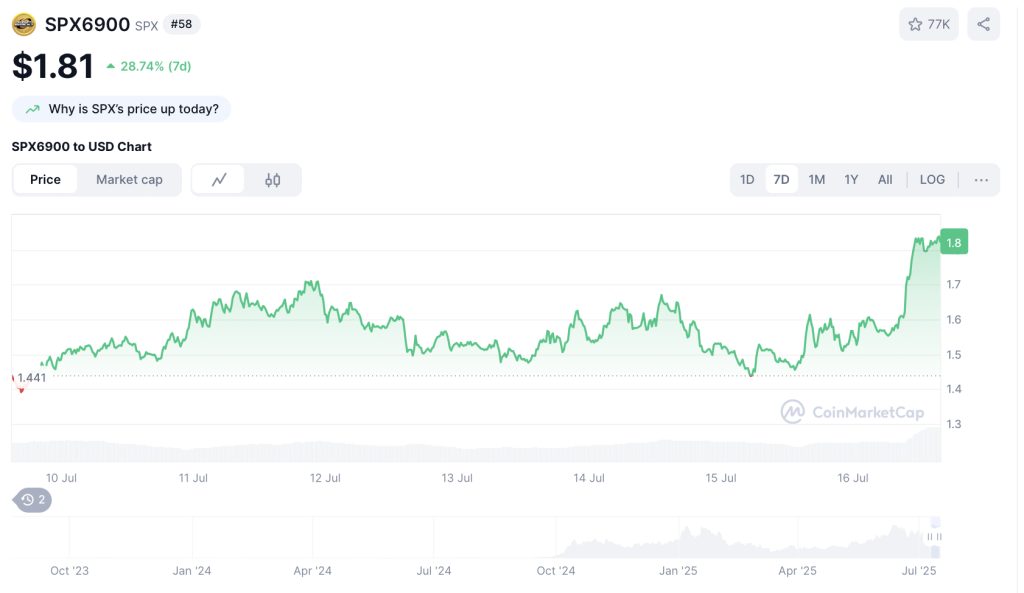Image resolution: width=1024 pixels, height=593 pixels.
Task: Click the 1.5 price axis label
Action: (x=953, y=355)
